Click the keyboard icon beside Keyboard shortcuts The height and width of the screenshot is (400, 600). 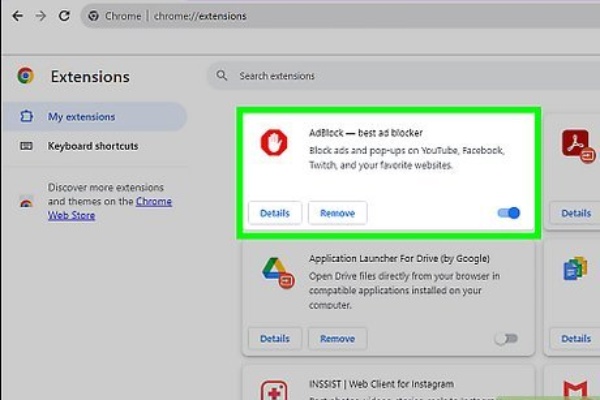(26, 146)
